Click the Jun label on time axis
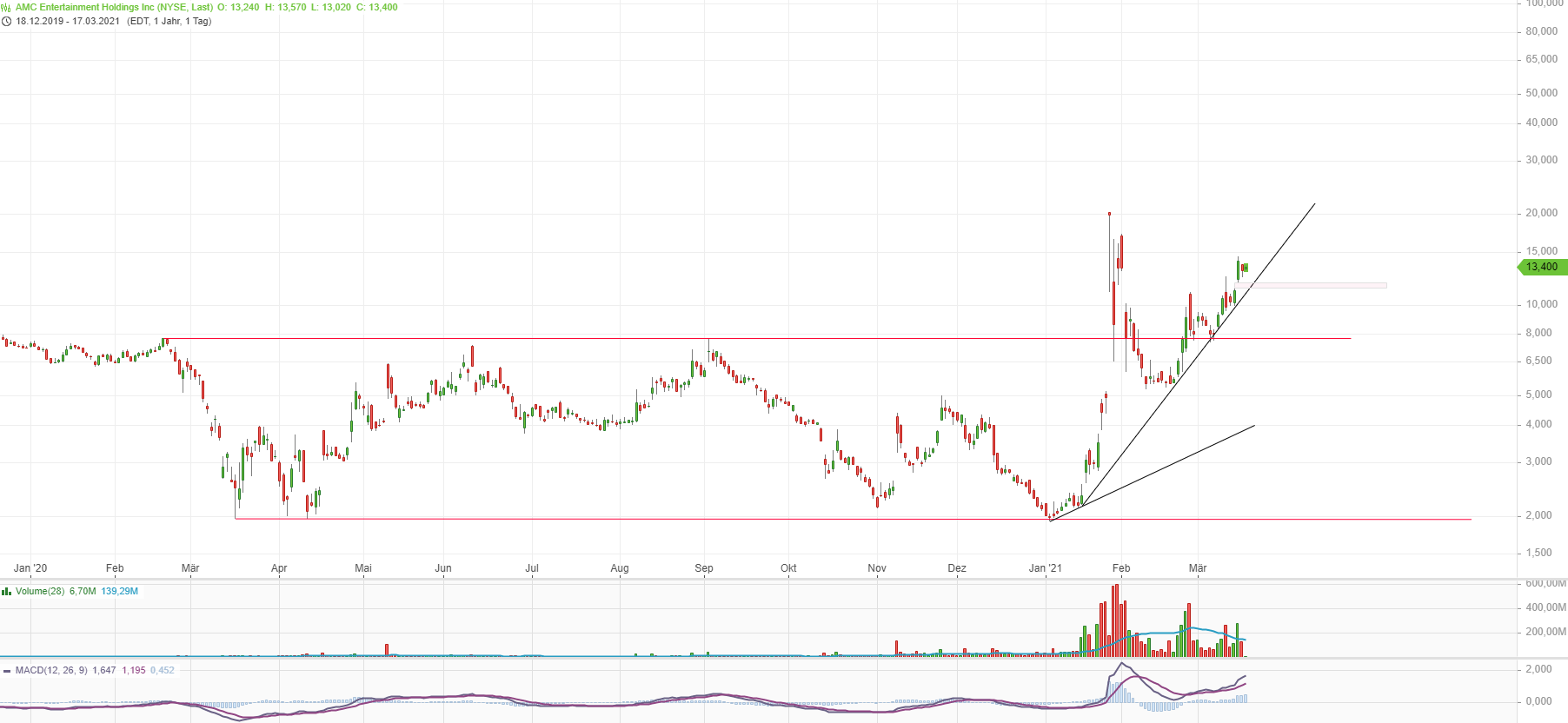Viewport: 1568px width, 723px height. [443, 568]
